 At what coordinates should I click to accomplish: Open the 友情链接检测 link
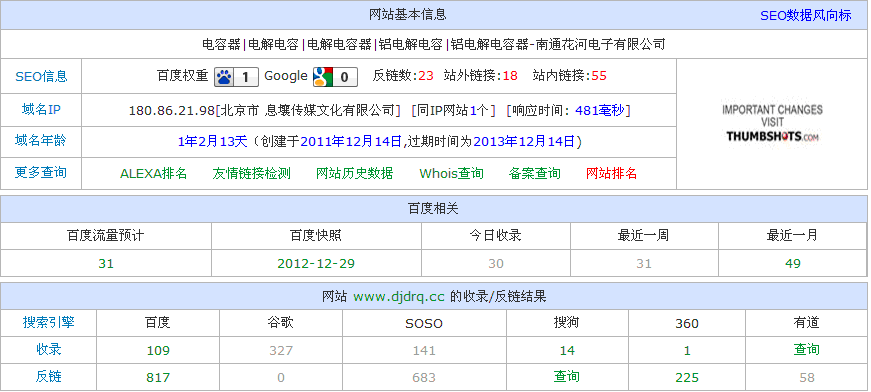(x=252, y=174)
